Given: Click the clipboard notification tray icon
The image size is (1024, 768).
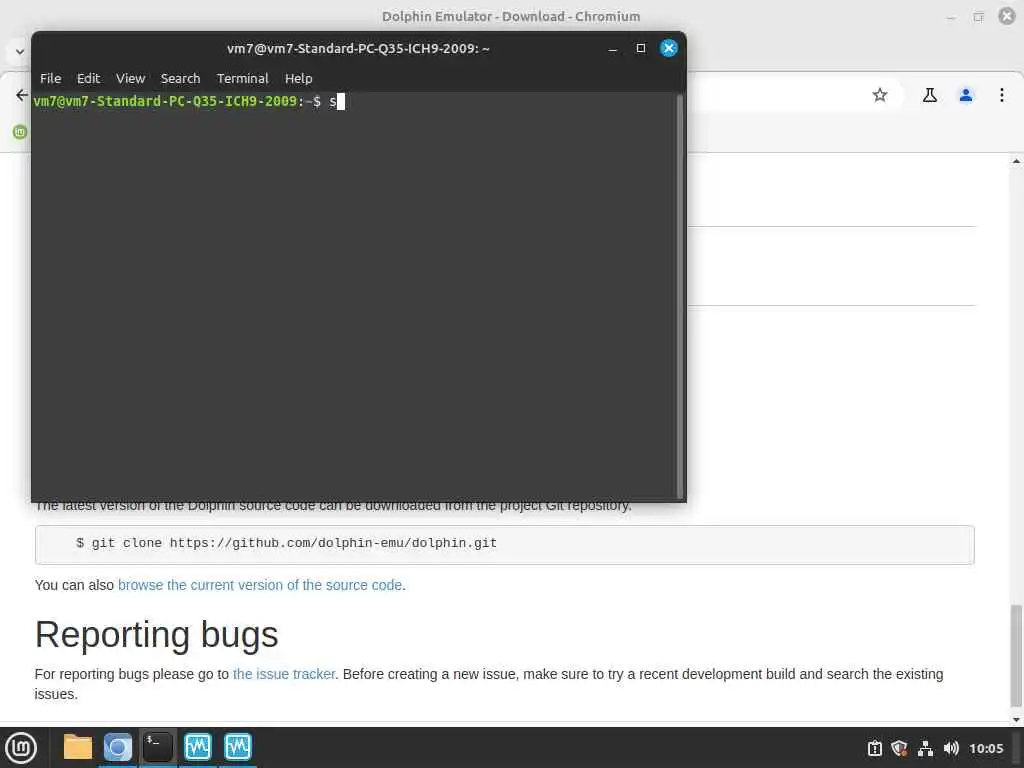Looking at the screenshot, I should coord(874,748).
